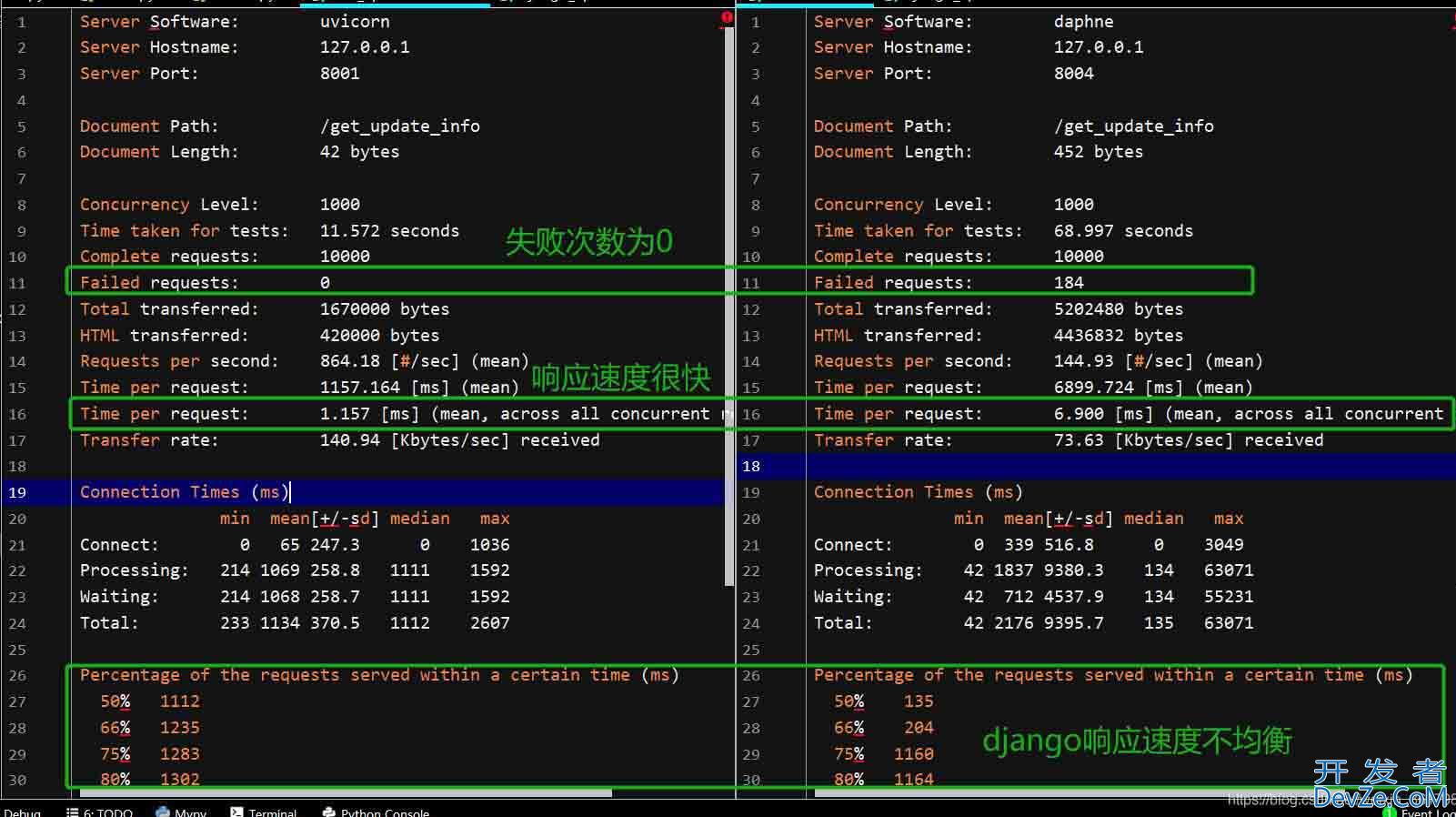Click port value '8004' in right pane

pos(1073,74)
